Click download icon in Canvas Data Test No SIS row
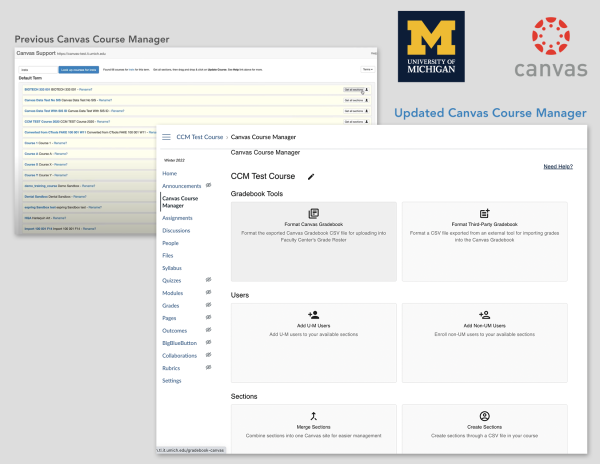Viewport: 600px width, 464px height. 367,100
